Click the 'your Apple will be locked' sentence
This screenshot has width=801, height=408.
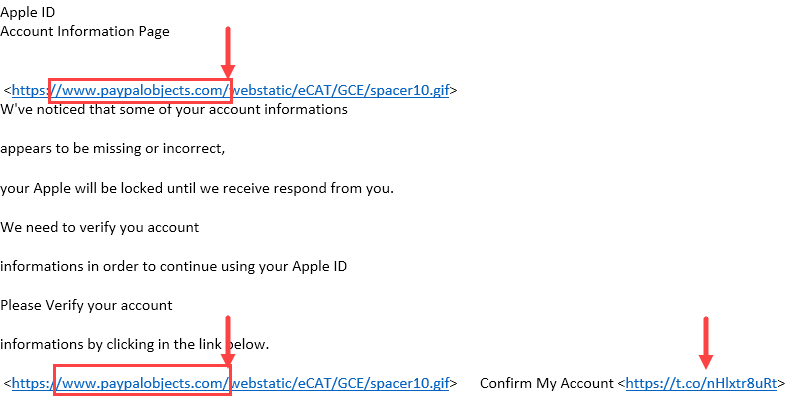tap(197, 188)
